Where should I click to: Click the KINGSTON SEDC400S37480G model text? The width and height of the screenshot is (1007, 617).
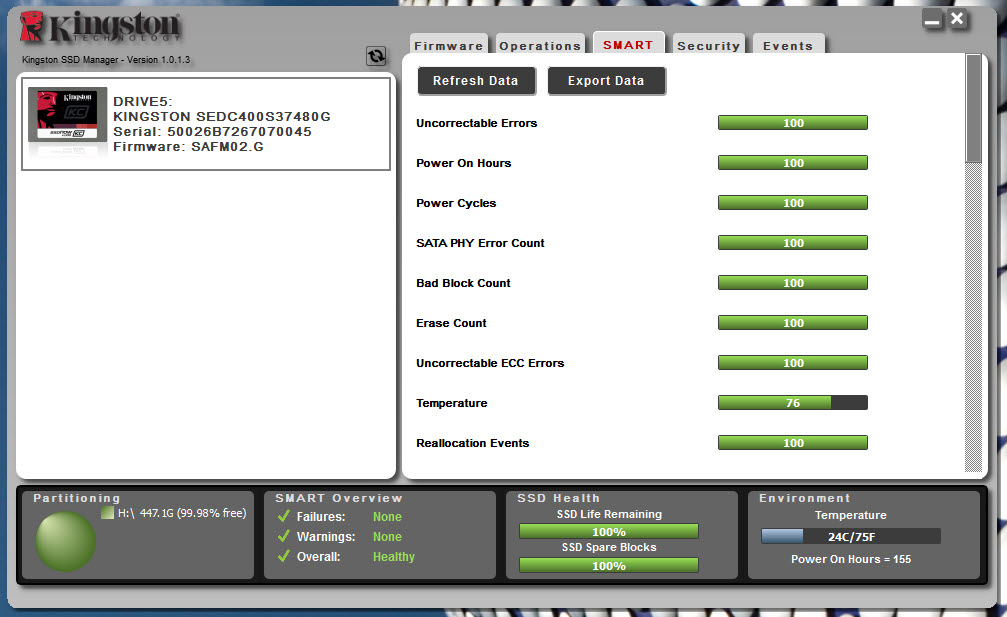coord(222,116)
